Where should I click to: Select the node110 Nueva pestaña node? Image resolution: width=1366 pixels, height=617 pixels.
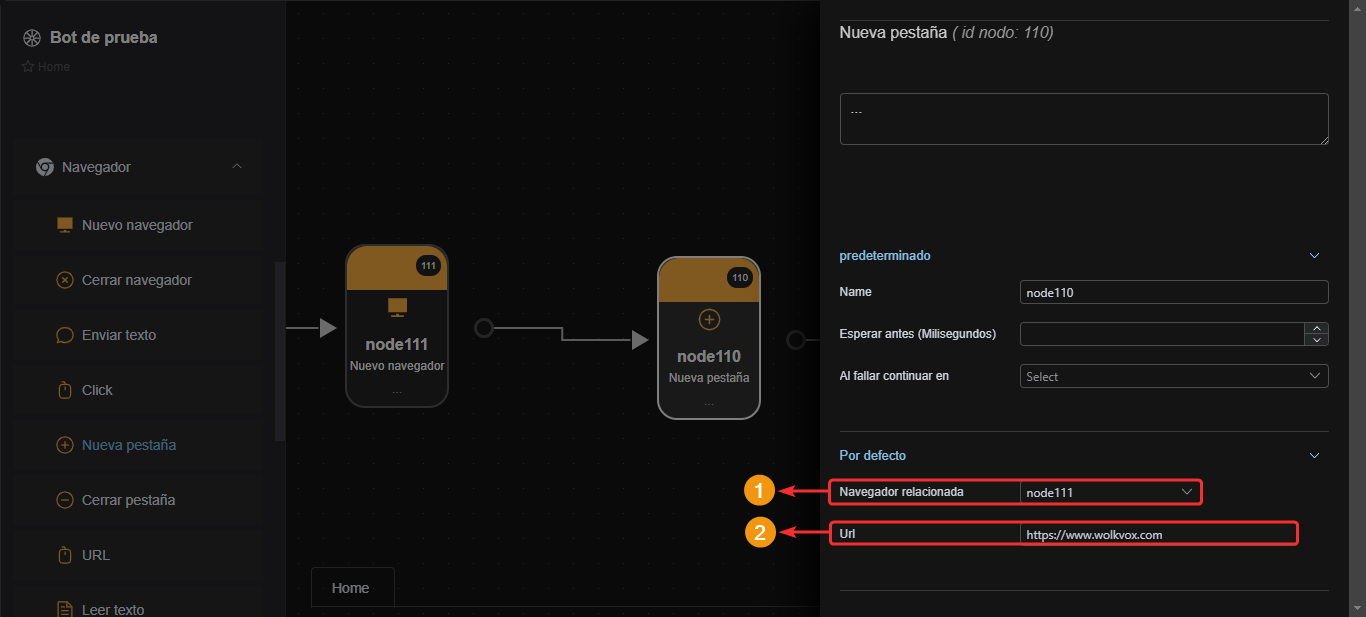(x=709, y=338)
